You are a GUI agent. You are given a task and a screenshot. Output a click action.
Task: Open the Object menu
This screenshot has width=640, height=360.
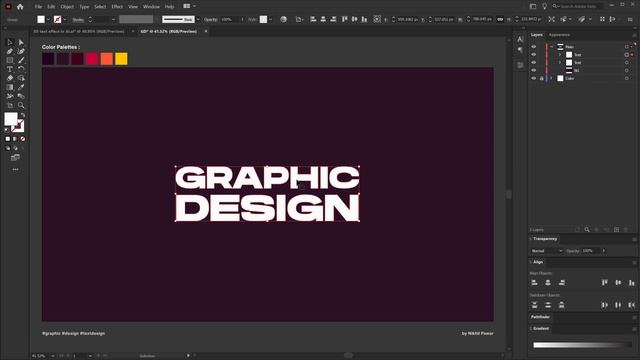pos(67,7)
